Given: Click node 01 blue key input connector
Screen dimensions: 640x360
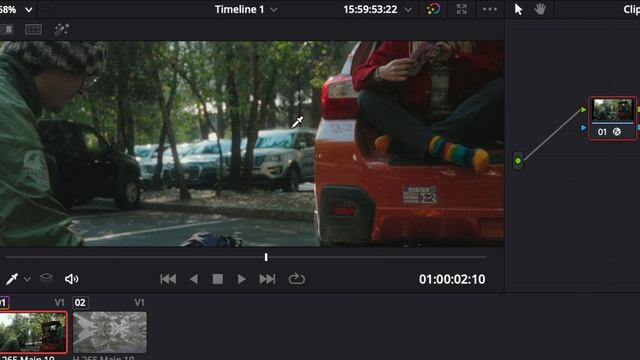Looking at the screenshot, I should (x=584, y=128).
